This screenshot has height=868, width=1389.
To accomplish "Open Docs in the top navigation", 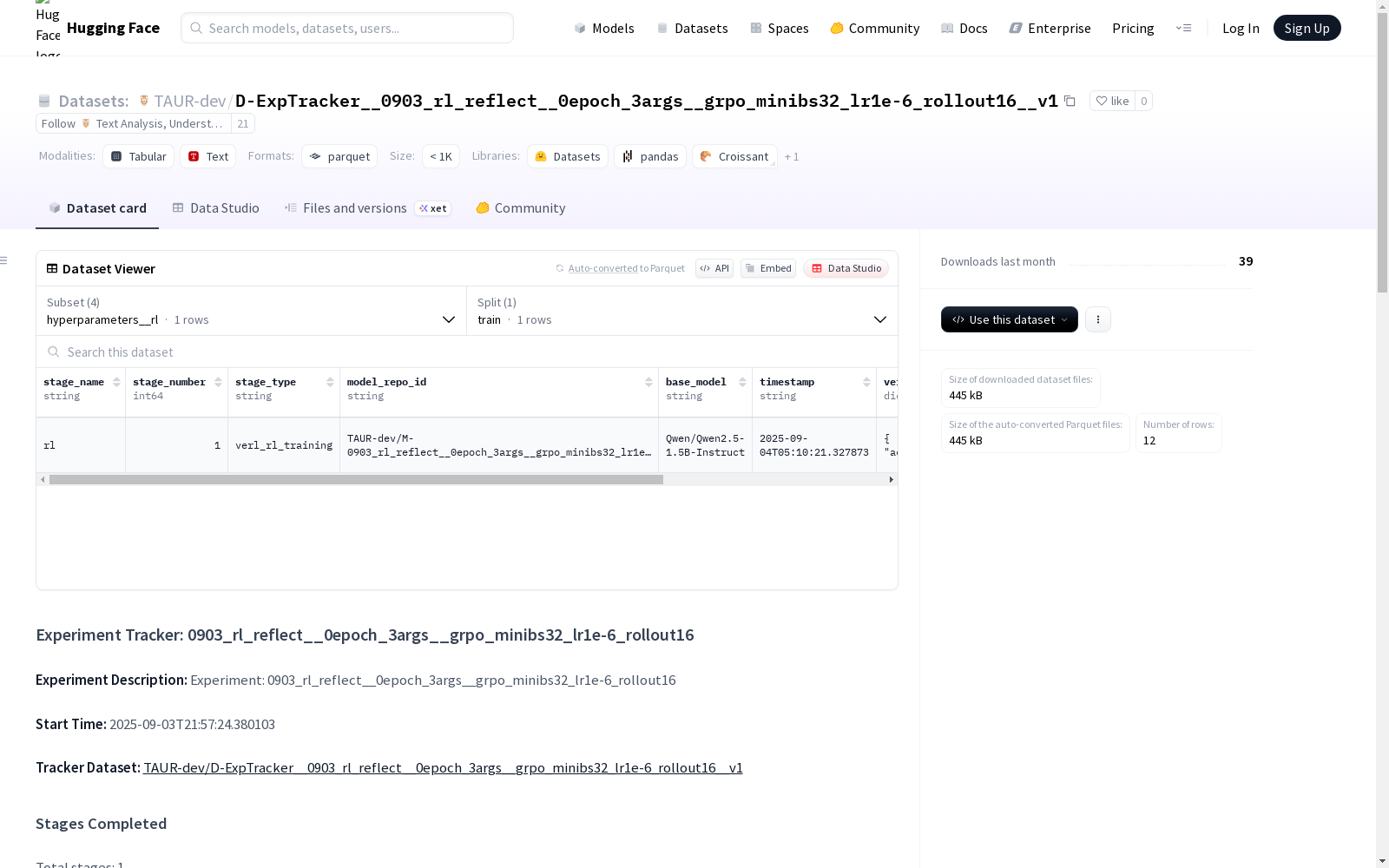I will click(x=964, y=28).
